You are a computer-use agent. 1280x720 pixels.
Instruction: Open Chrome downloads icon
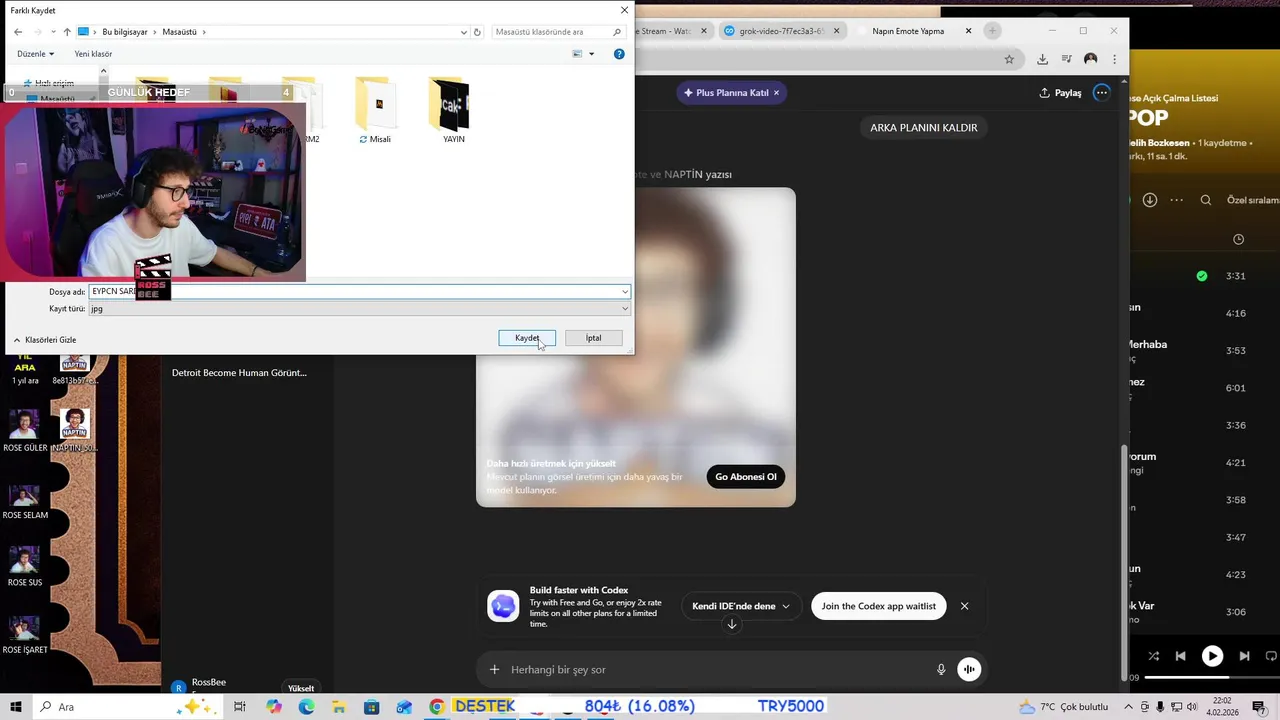pos(1042,59)
